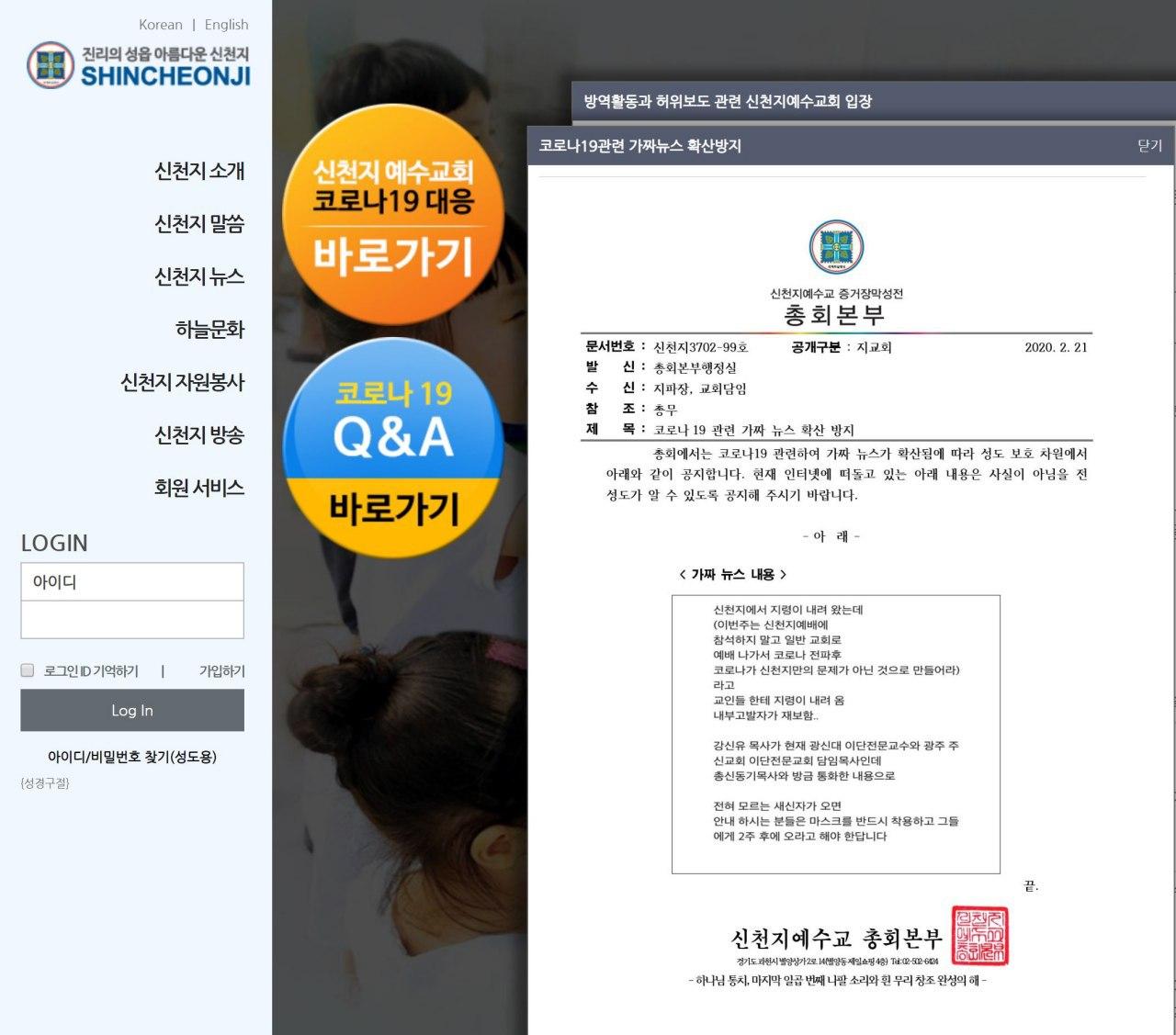
Task: Open the 신천지 방송 menu
Action: click(x=199, y=434)
